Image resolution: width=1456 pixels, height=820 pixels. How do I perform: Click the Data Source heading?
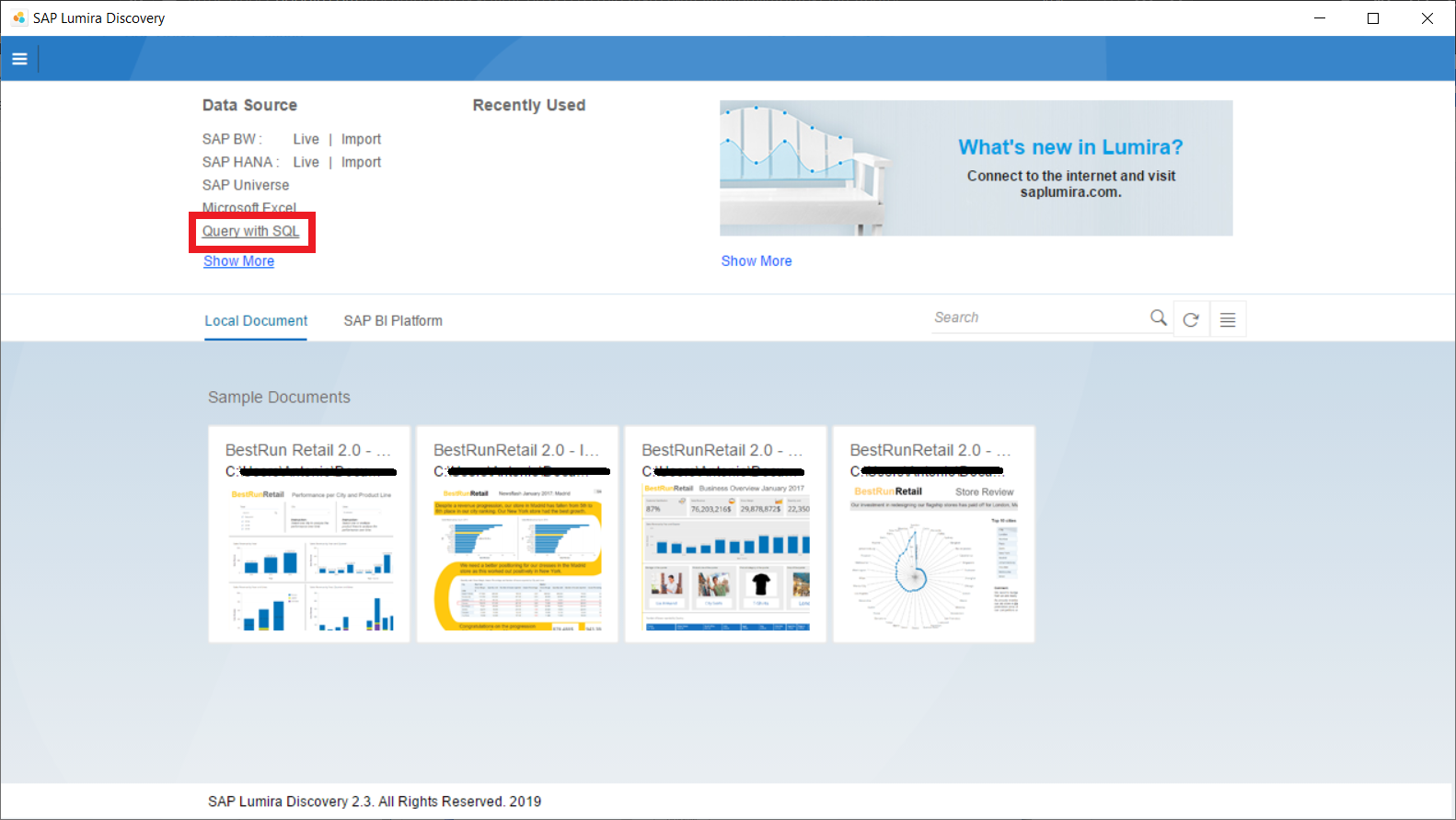[249, 105]
